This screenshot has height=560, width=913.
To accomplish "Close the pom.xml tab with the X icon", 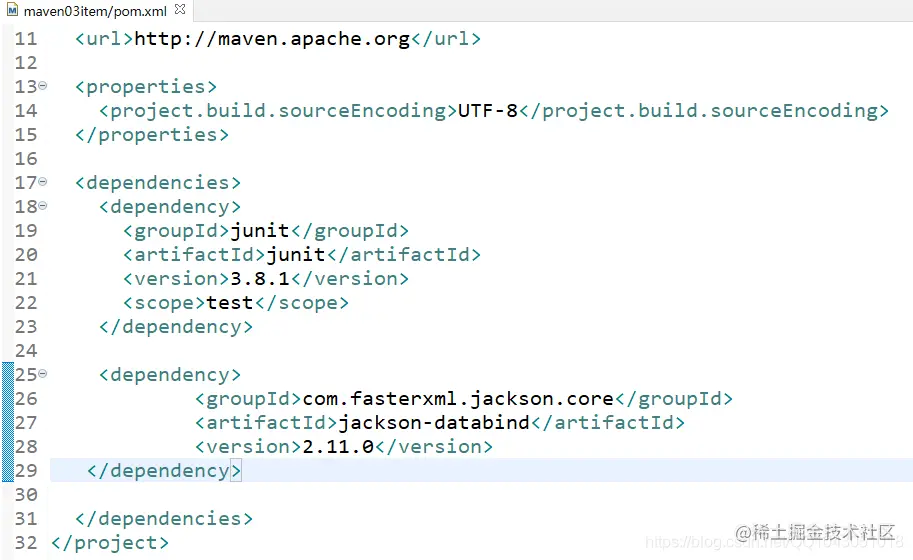I will (180, 9).
